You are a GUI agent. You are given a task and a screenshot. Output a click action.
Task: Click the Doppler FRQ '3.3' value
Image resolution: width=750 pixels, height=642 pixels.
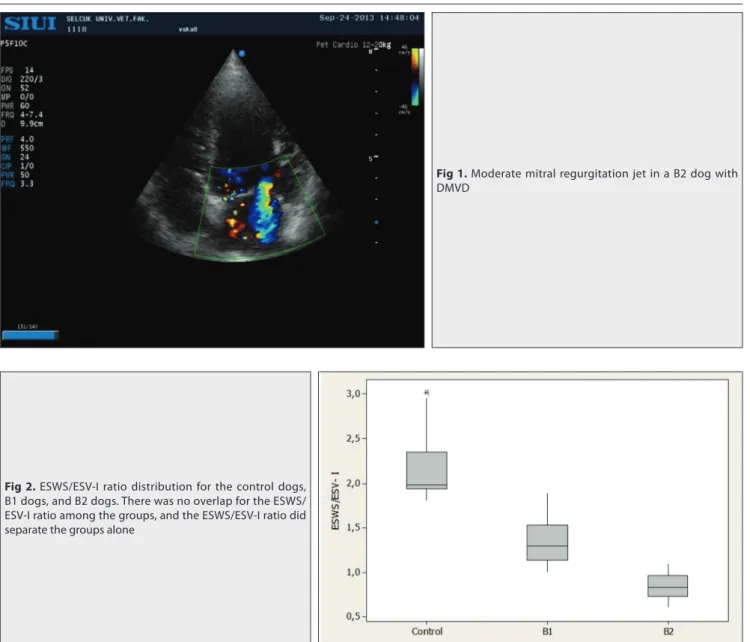[27, 184]
